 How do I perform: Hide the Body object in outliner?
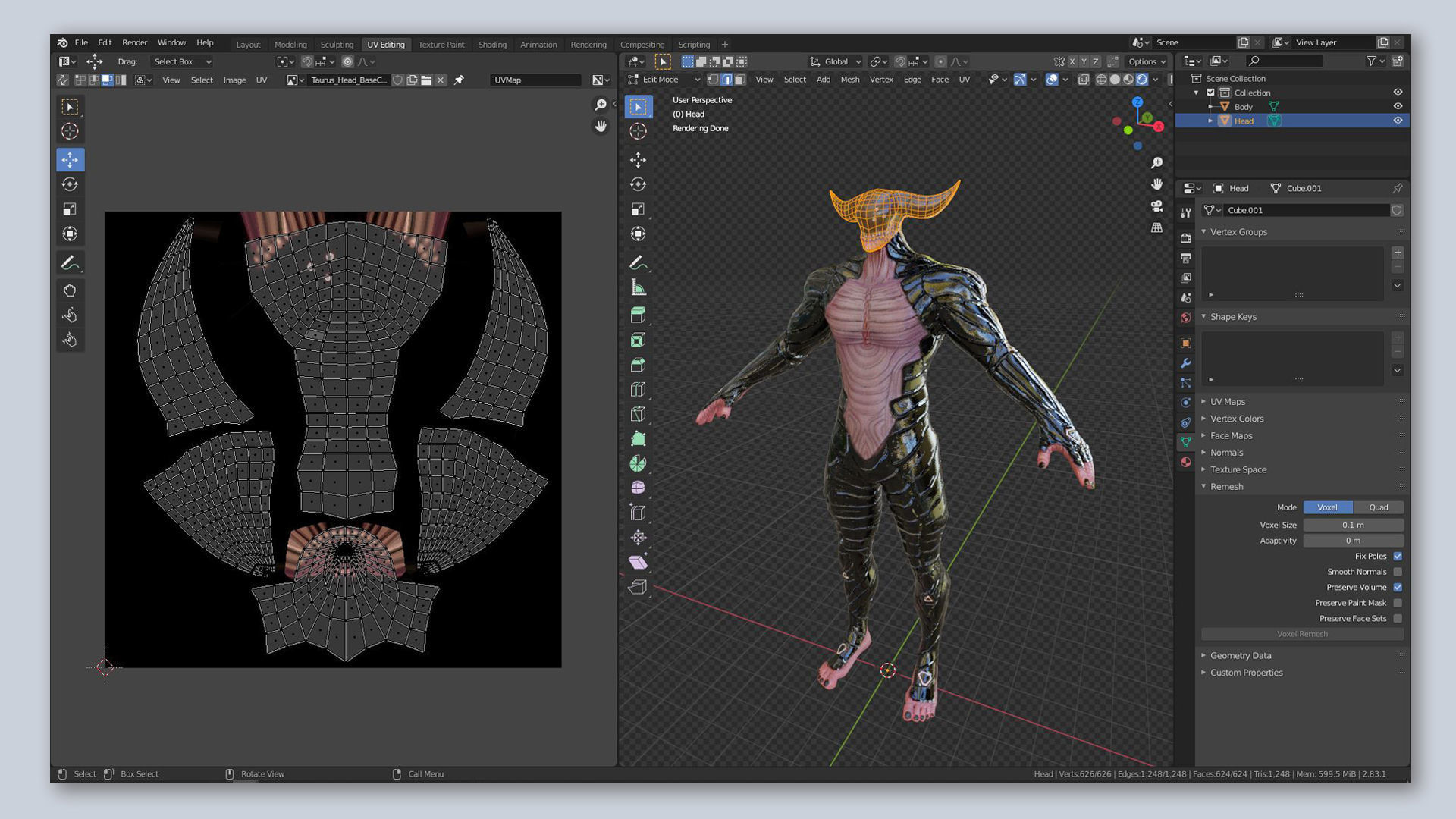(1398, 107)
